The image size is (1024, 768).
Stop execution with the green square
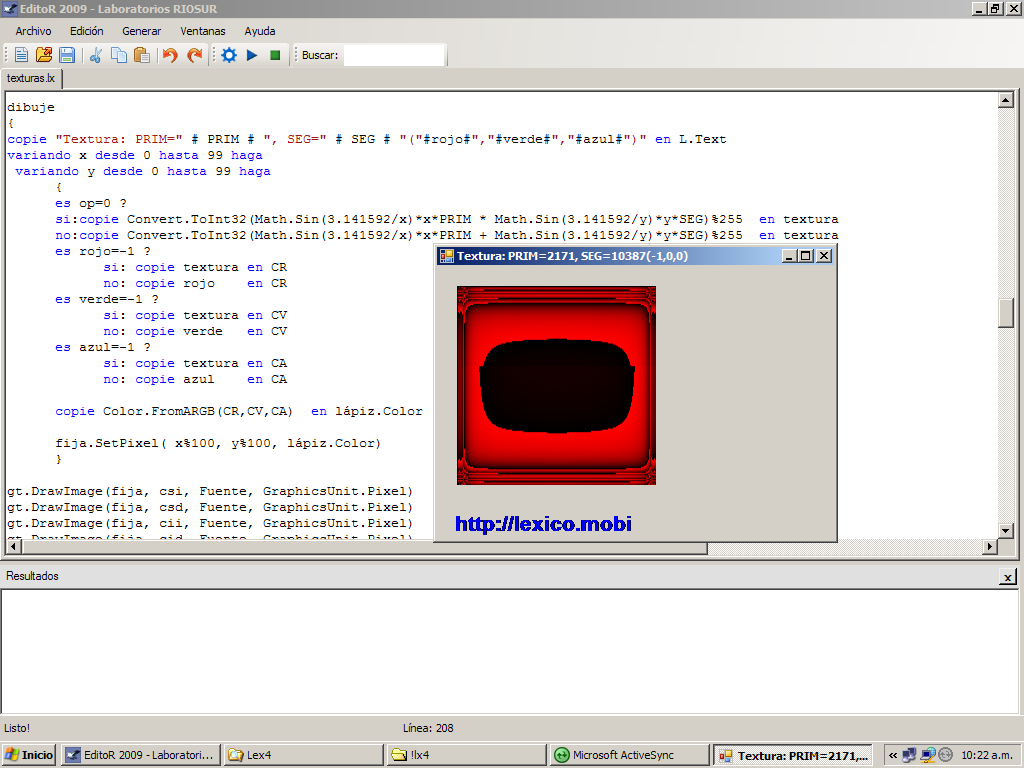click(275, 55)
